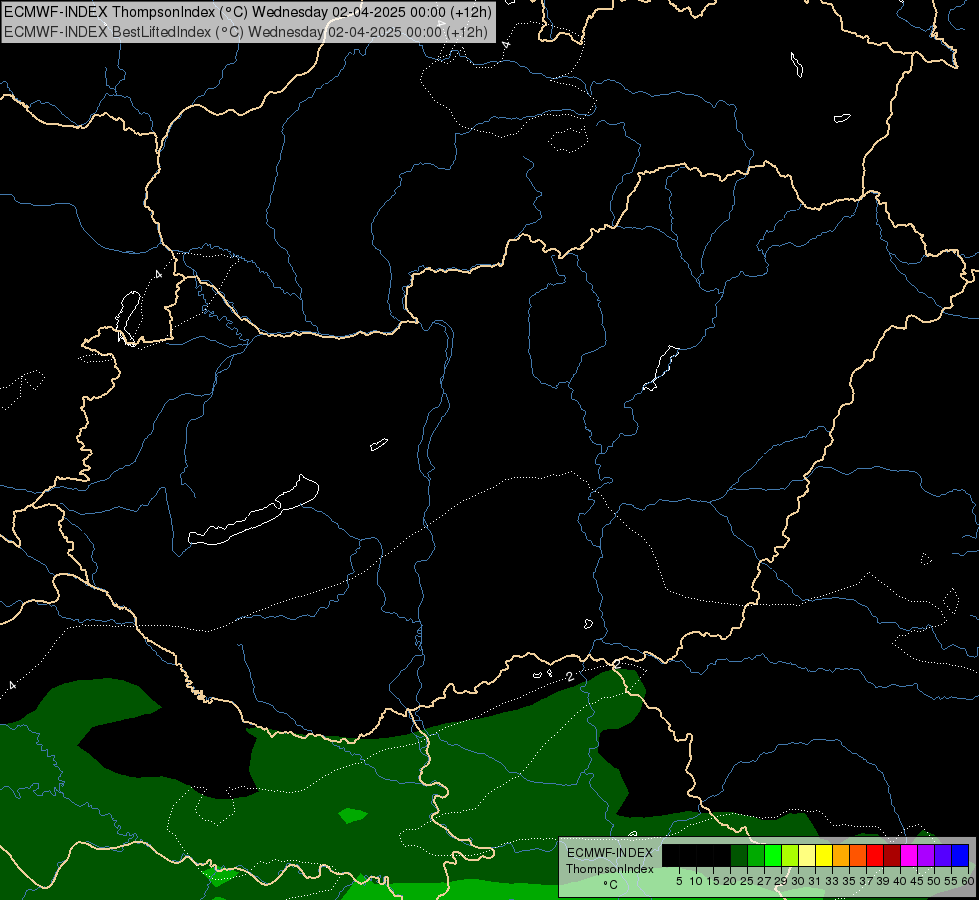Click the dark red 39–40 legend swatch
This screenshot has width=979, height=900.
pos(892,855)
